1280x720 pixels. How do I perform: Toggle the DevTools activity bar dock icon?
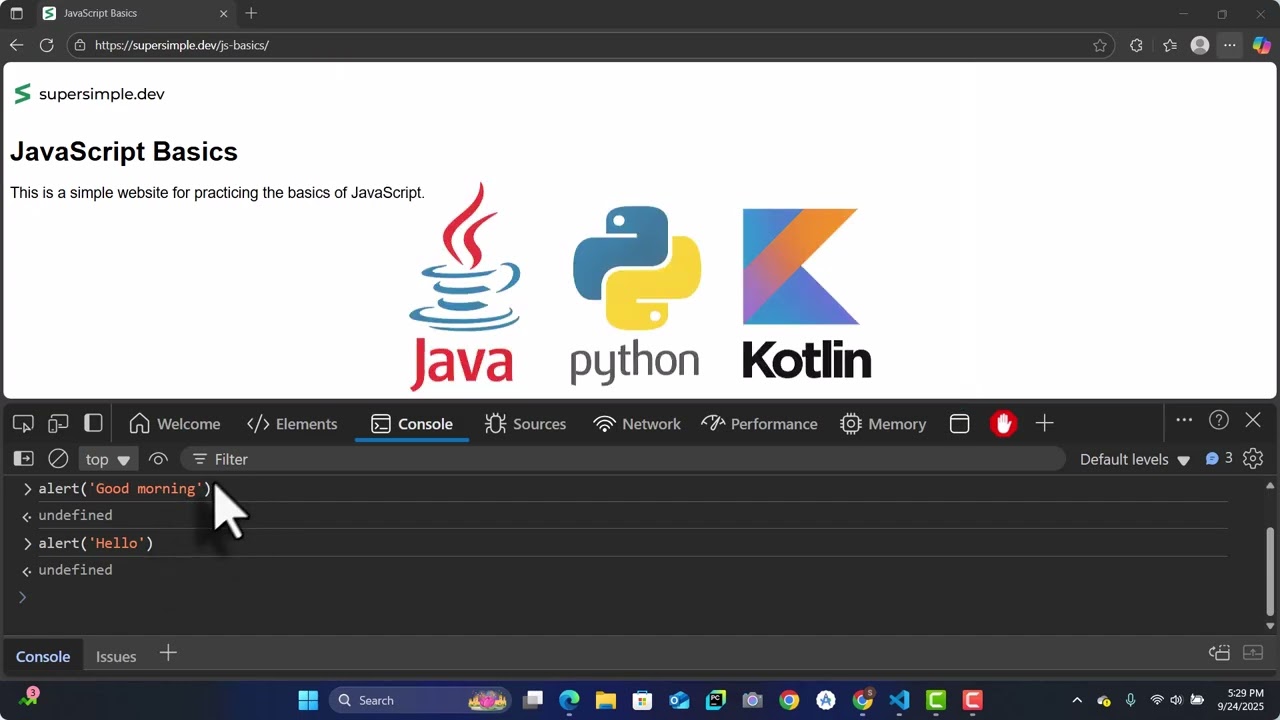(x=93, y=423)
